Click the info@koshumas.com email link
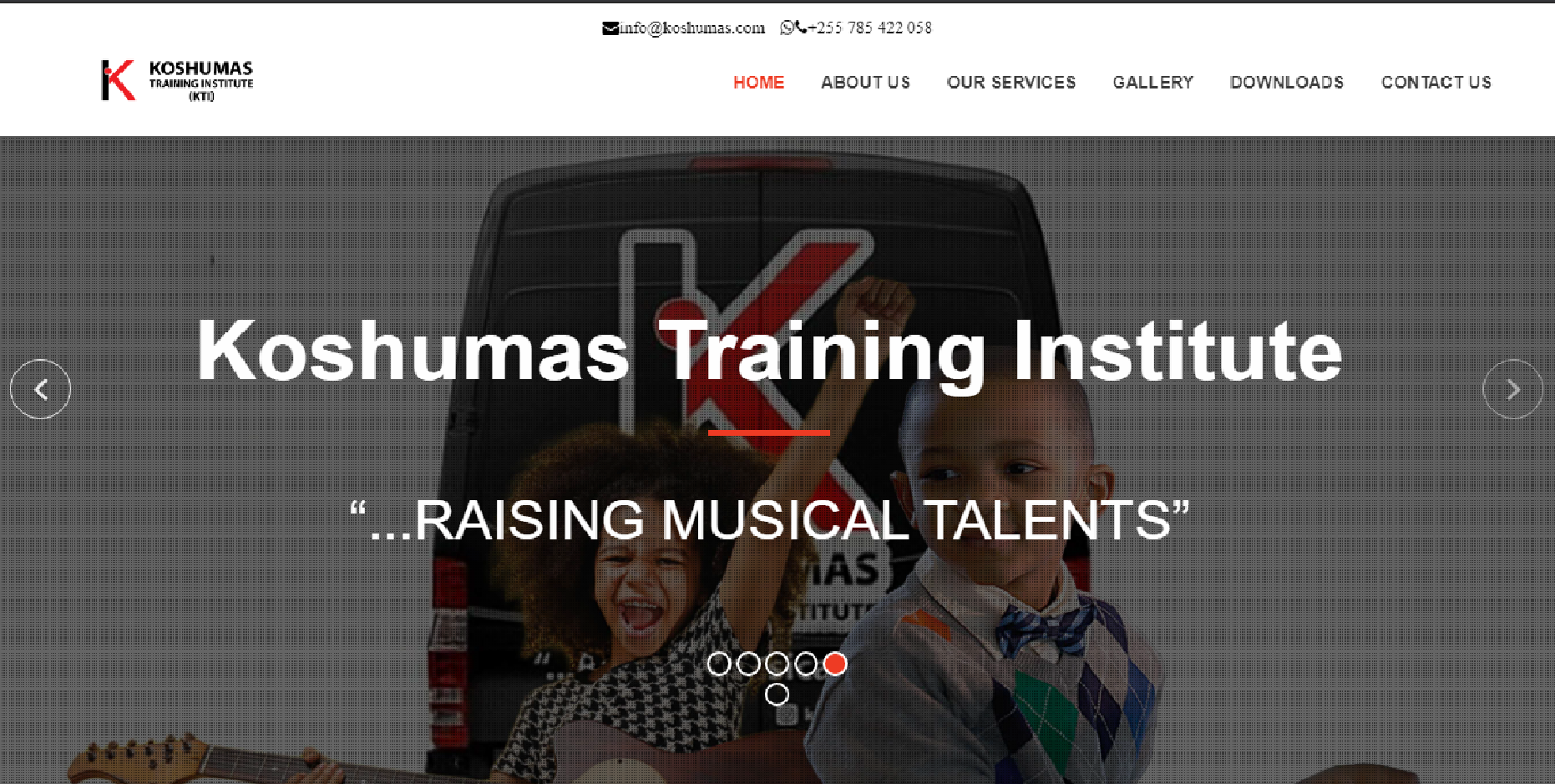The width and height of the screenshot is (1555, 784). pyautogui.click(x=692, y=28)
